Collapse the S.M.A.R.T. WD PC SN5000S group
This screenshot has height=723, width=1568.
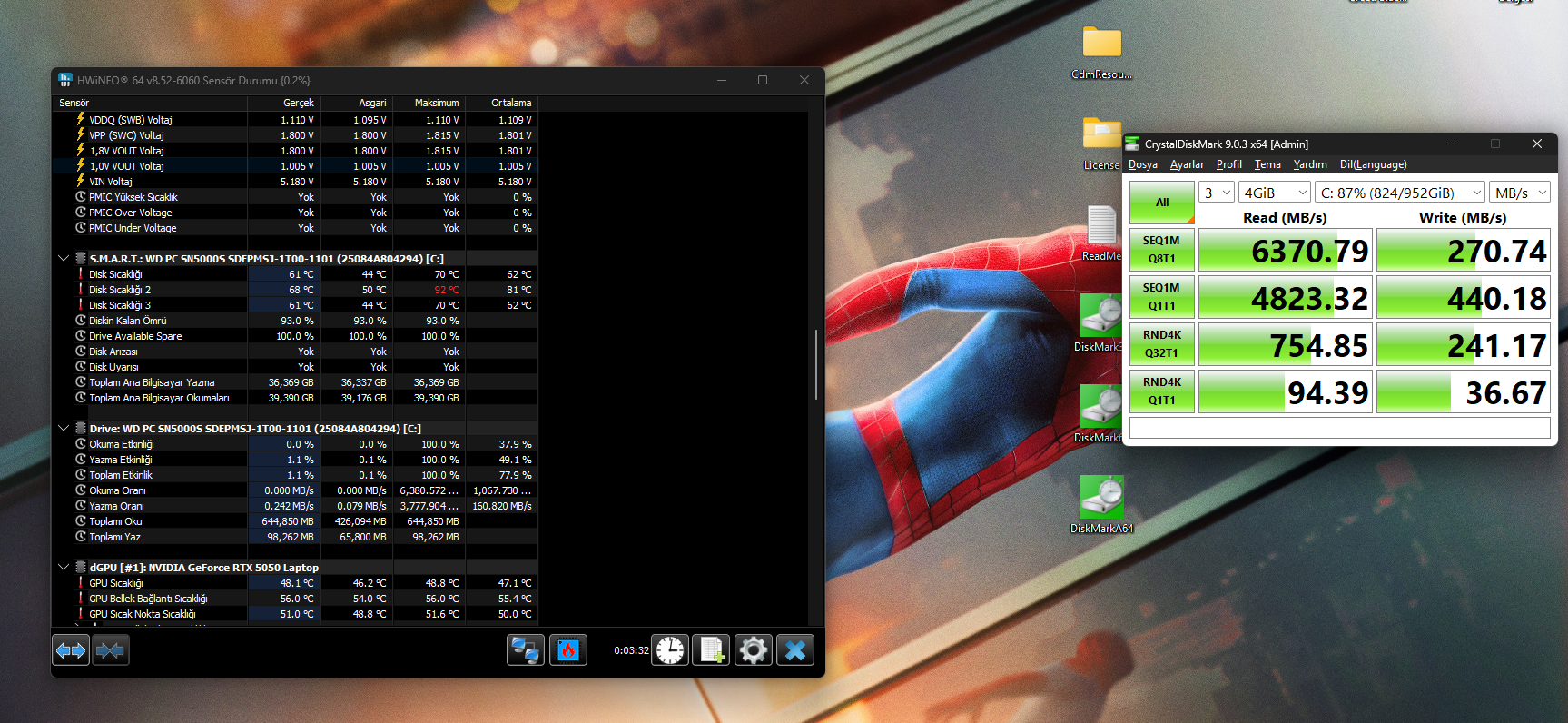point(64,259)
